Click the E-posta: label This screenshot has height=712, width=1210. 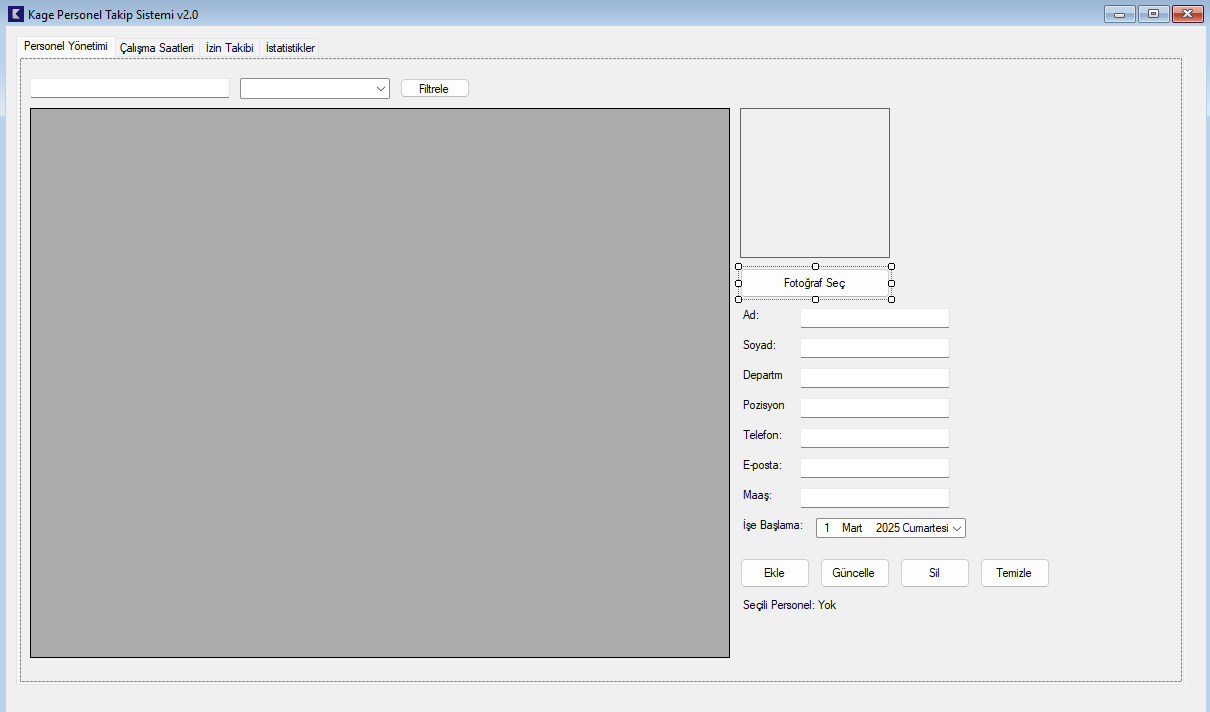tap(762, 465)
